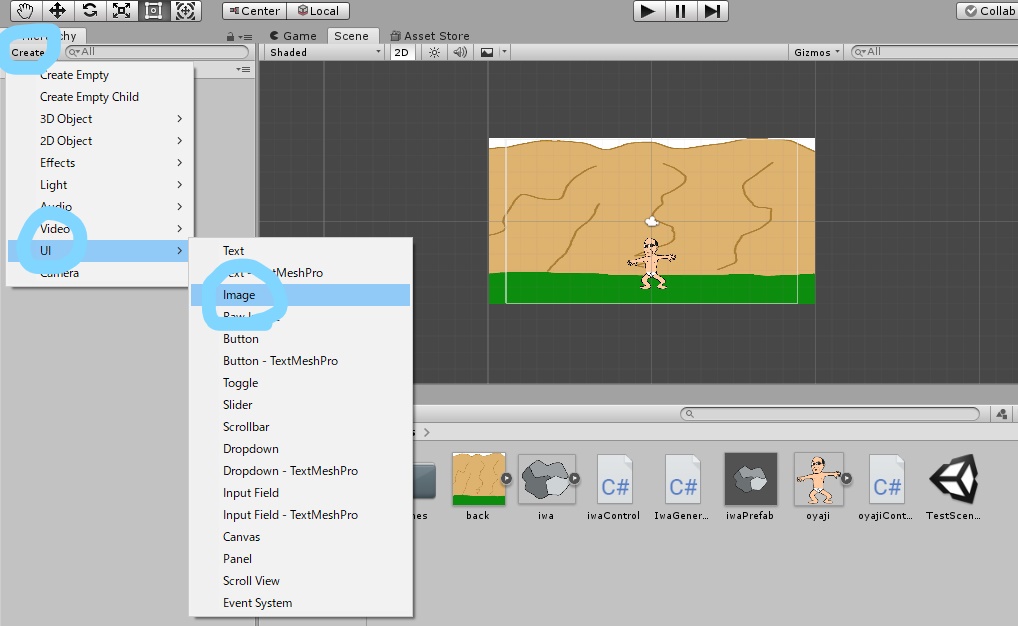Open the 3D Object submenu
Image resolution: width=1018 pixels, height=626 pixels.
click(100, 119)
